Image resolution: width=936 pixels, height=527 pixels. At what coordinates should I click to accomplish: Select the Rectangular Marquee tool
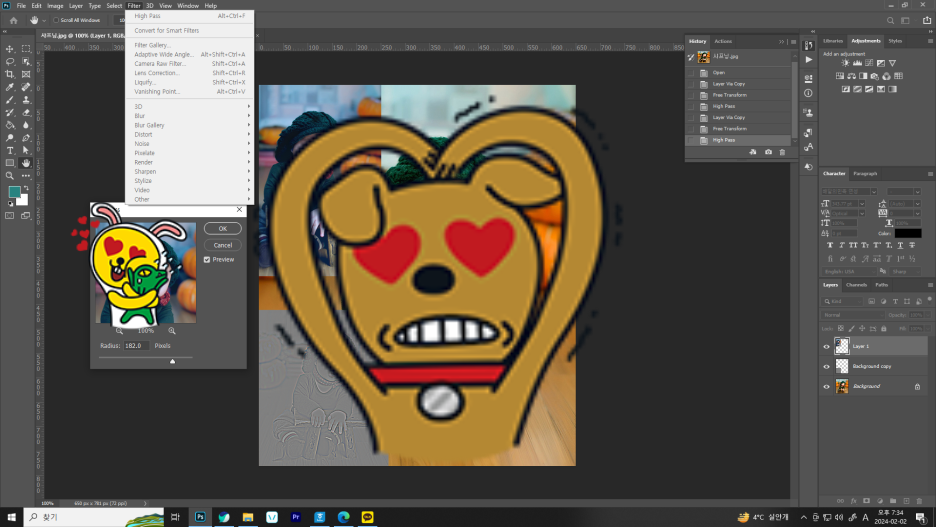point(26,49)
